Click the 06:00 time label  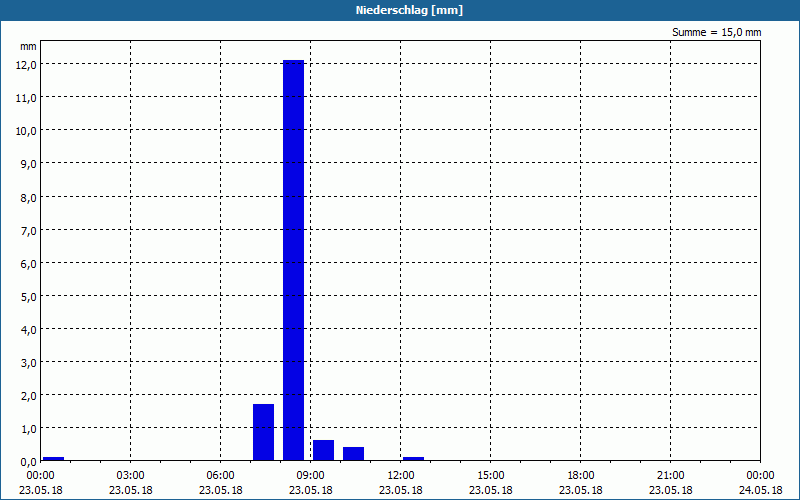tap(220, 476)
